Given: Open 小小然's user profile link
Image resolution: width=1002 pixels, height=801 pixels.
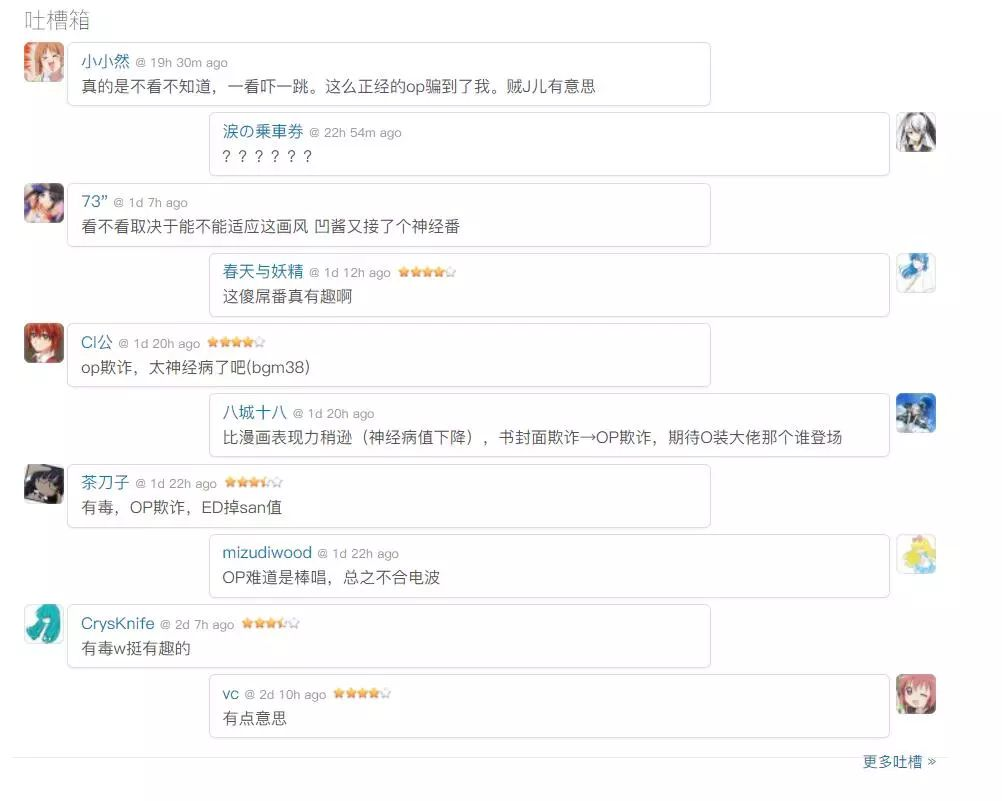Looking at the screenshot, I should coord(105,62).
